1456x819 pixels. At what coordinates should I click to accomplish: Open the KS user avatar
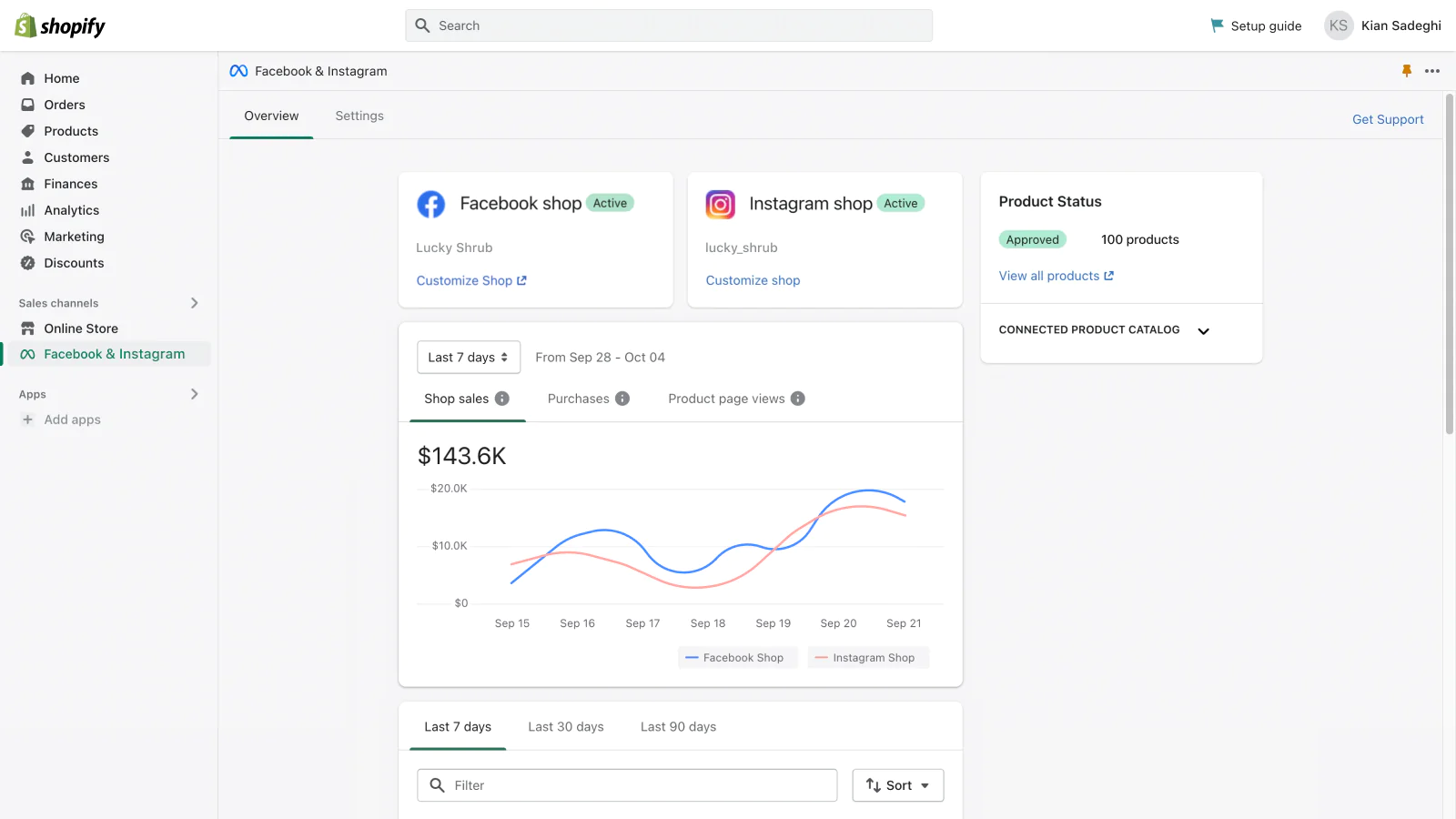pyautogui.click(x=1339, y=25)
